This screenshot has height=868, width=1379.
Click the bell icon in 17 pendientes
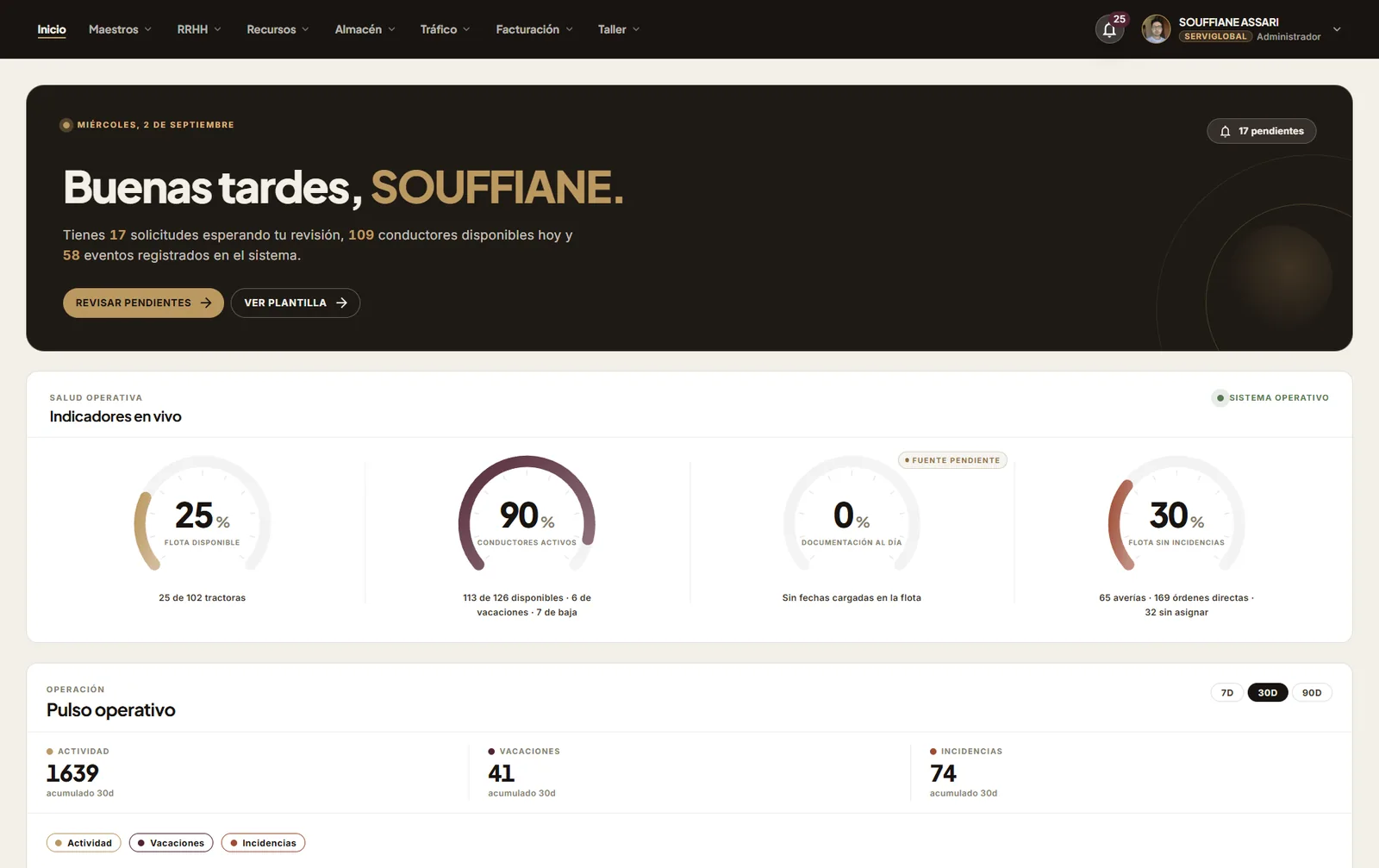point(1225,131)
